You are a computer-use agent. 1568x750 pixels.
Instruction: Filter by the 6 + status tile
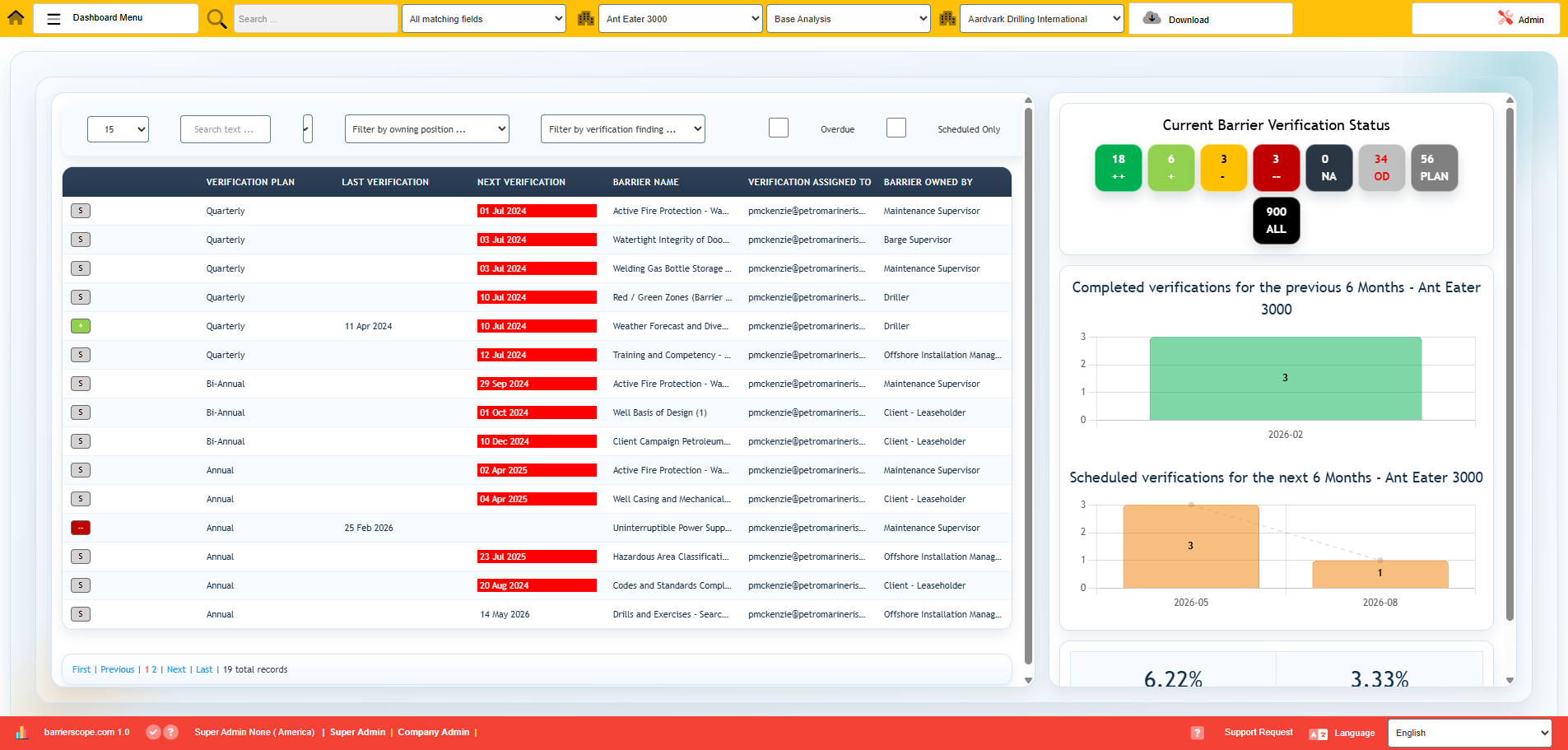1171,168
